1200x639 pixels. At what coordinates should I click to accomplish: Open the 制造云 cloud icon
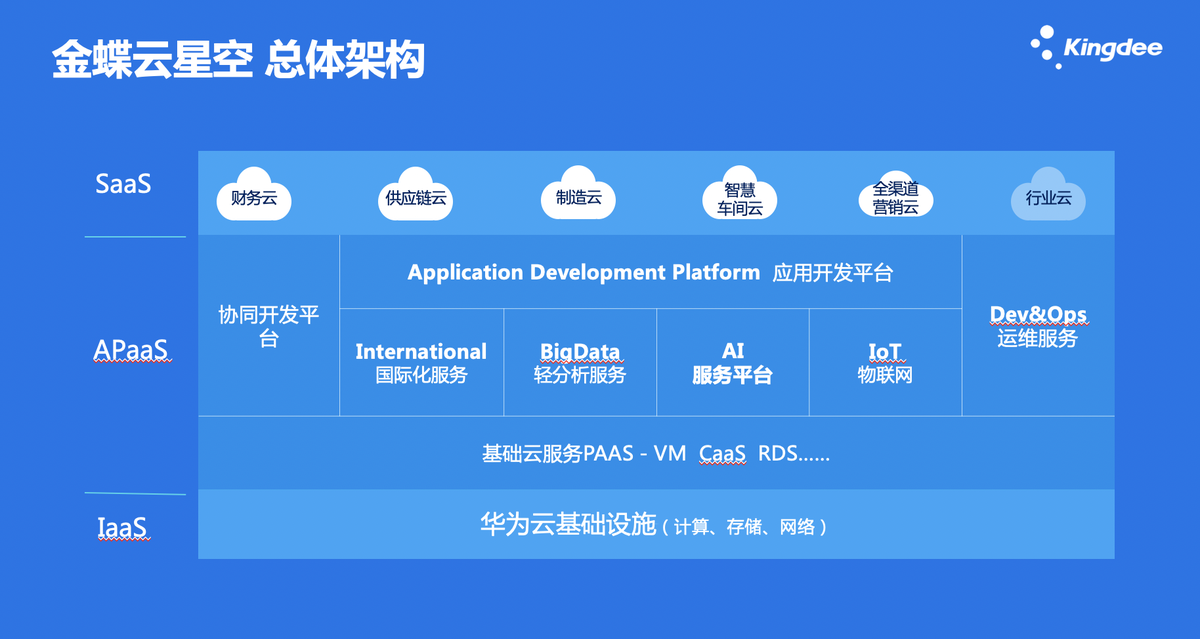579,193
